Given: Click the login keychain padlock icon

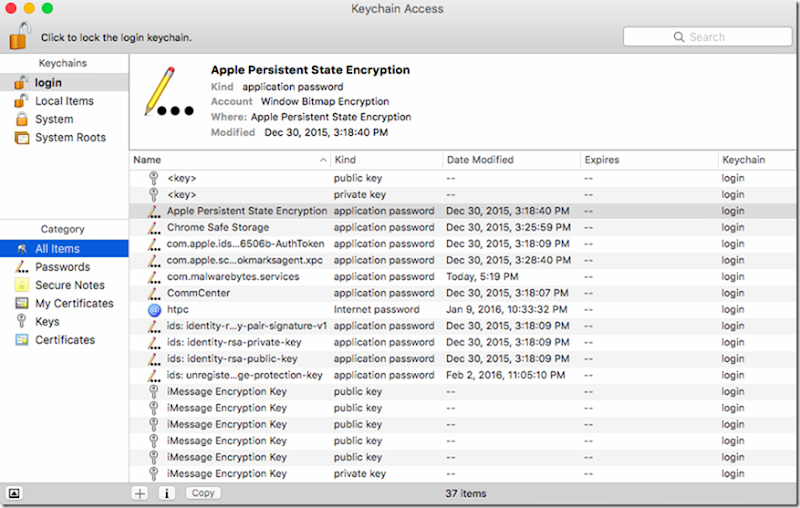Looking at the screenshot, I should pyautogui.click(x=21, y=82).
